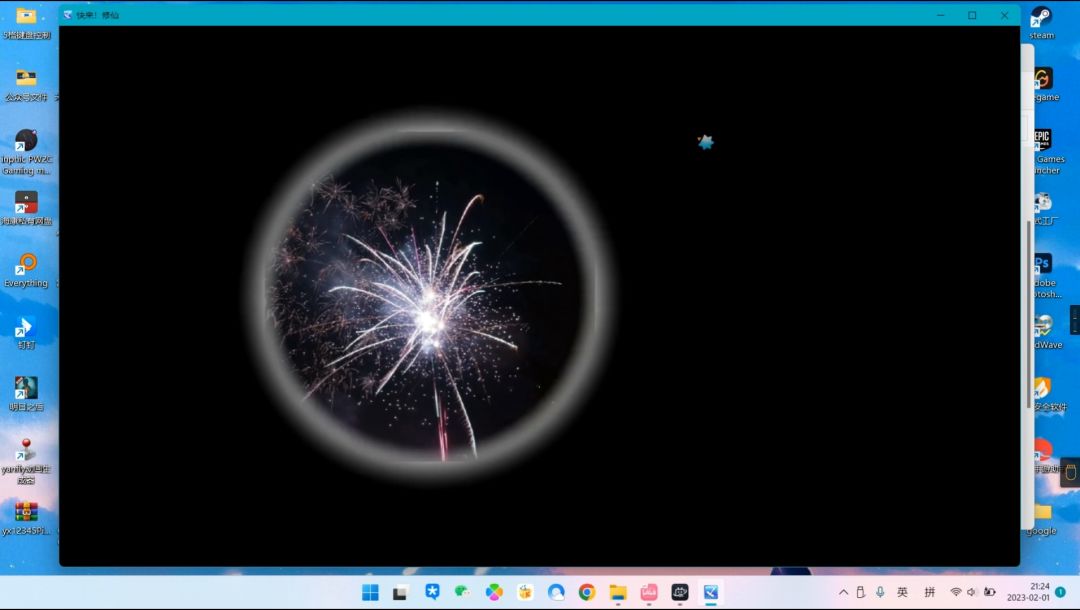Viewport: 1080px width, 610px height.
Task: Open the Steam desktop shortcut
Action: click(1042, 18)
